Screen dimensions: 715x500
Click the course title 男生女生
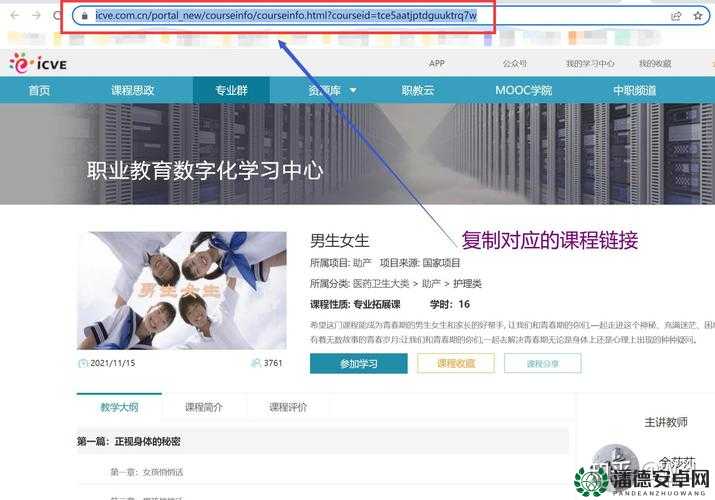(340, 240)
